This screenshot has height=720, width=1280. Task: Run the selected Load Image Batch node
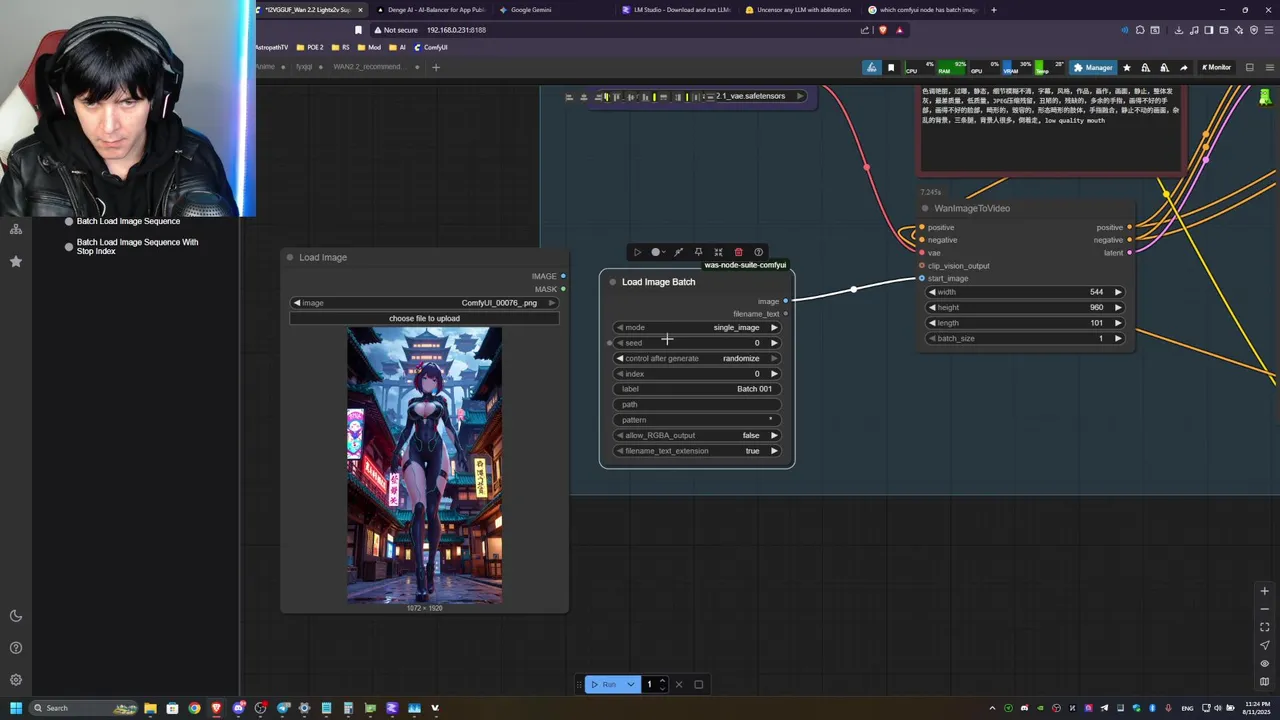coord(637,252)
